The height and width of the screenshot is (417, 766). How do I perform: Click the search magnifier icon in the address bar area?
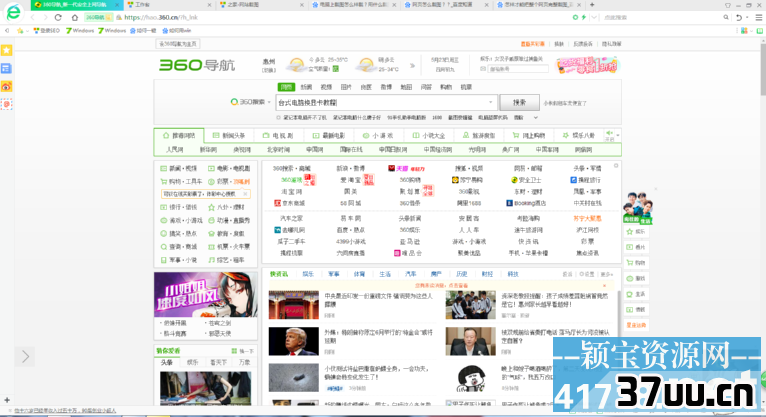pyautogui.click(x=726, y=17)
